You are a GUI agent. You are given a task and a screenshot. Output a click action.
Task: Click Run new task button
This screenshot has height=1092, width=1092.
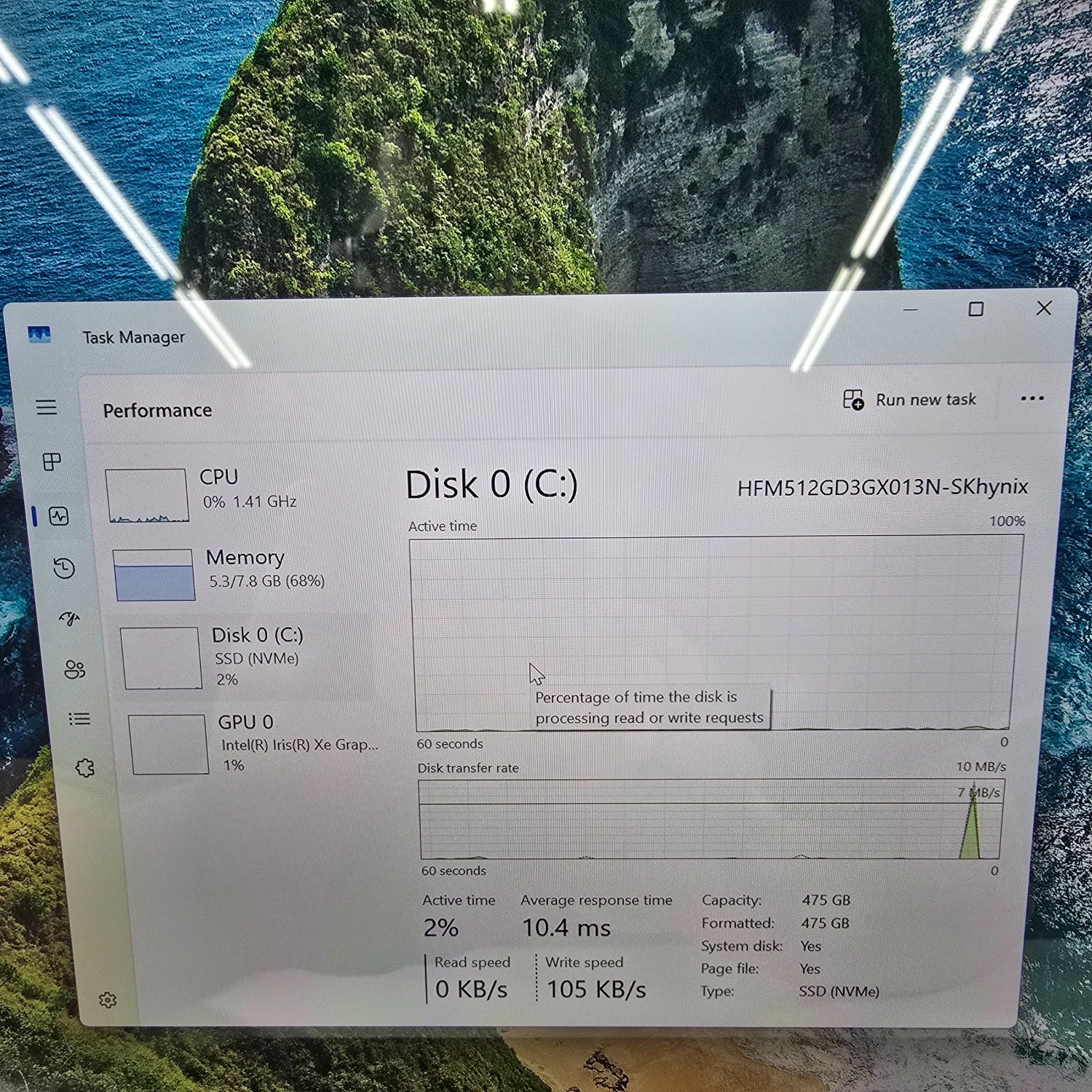(x=910, y=400)
